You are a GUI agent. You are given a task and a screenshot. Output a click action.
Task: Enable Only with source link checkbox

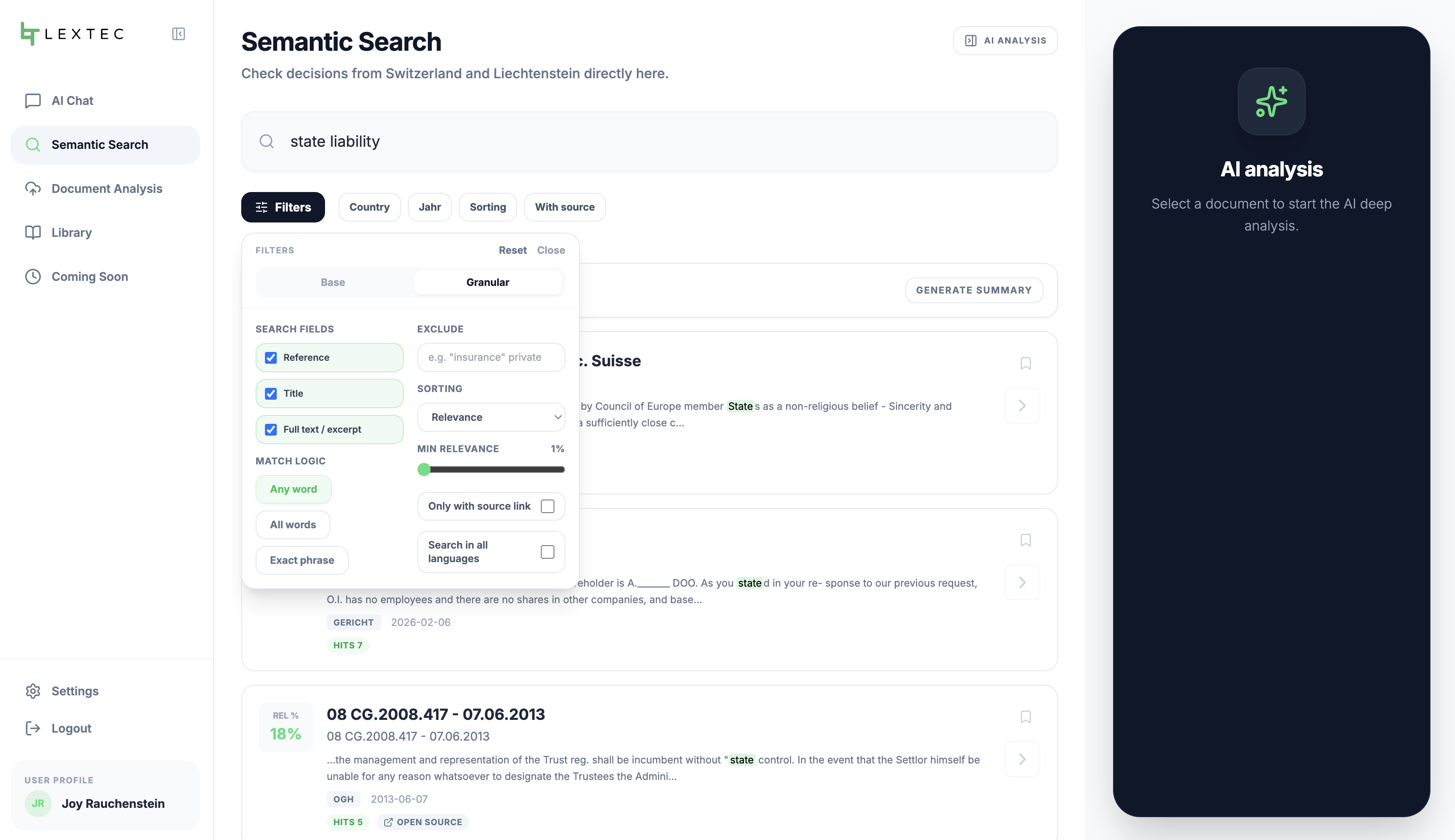pyautogui.click(x=548, y=506)
